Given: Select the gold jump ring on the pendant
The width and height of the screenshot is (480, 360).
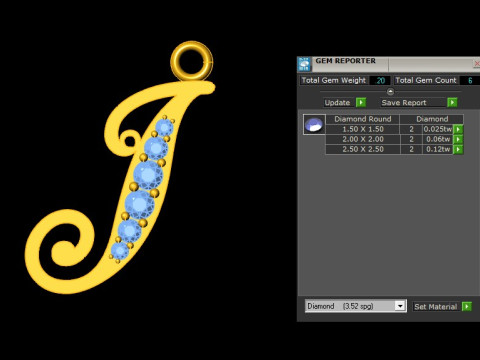Looking at the screenshot, I should click(192, 61).
